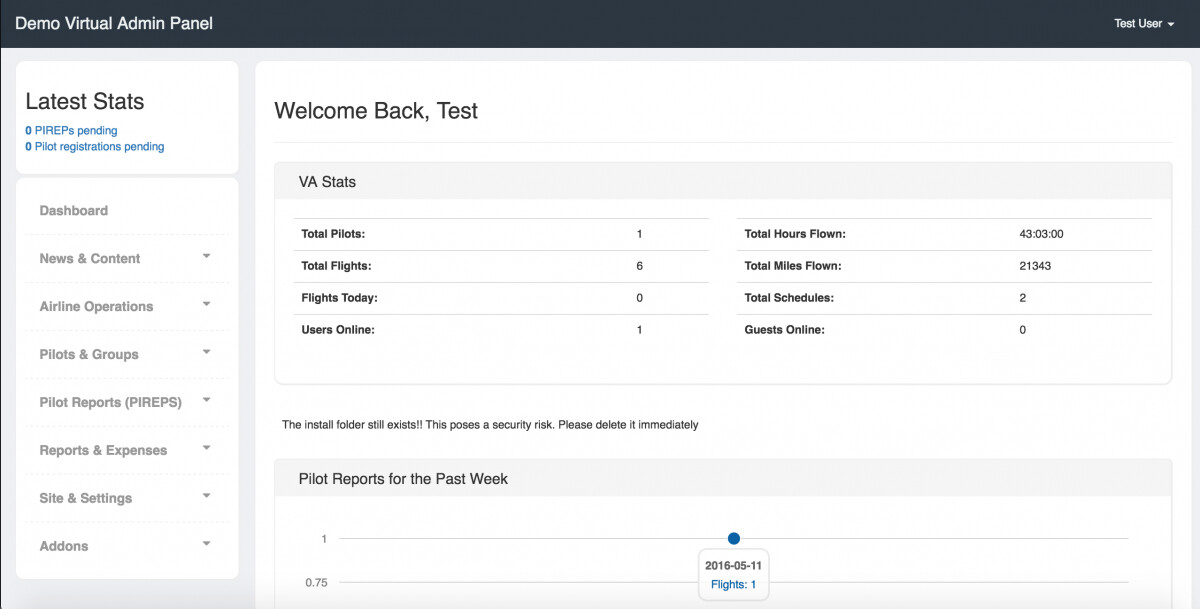Open the Pilots & Groups section
Viewport: 1200px width, 609px height.
89,354
